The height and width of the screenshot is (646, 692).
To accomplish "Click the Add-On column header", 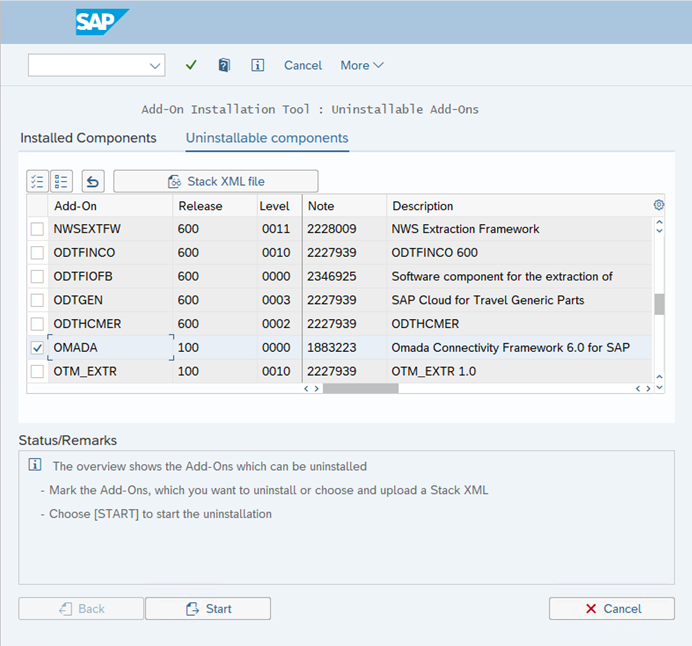I will tap(110, 206).
